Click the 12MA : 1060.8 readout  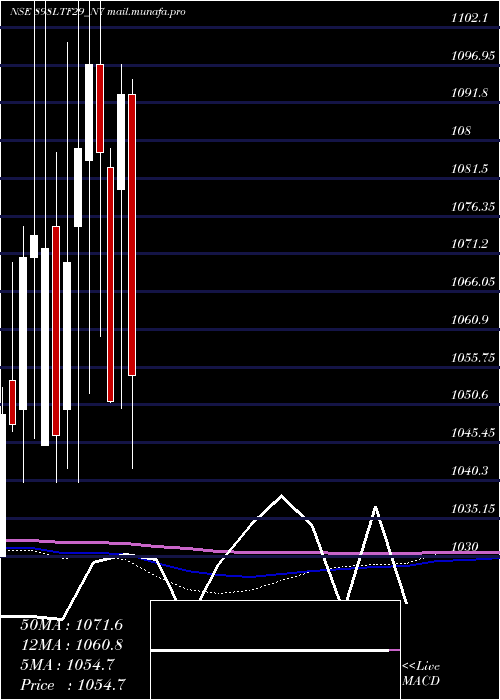(x=71, y=645)
